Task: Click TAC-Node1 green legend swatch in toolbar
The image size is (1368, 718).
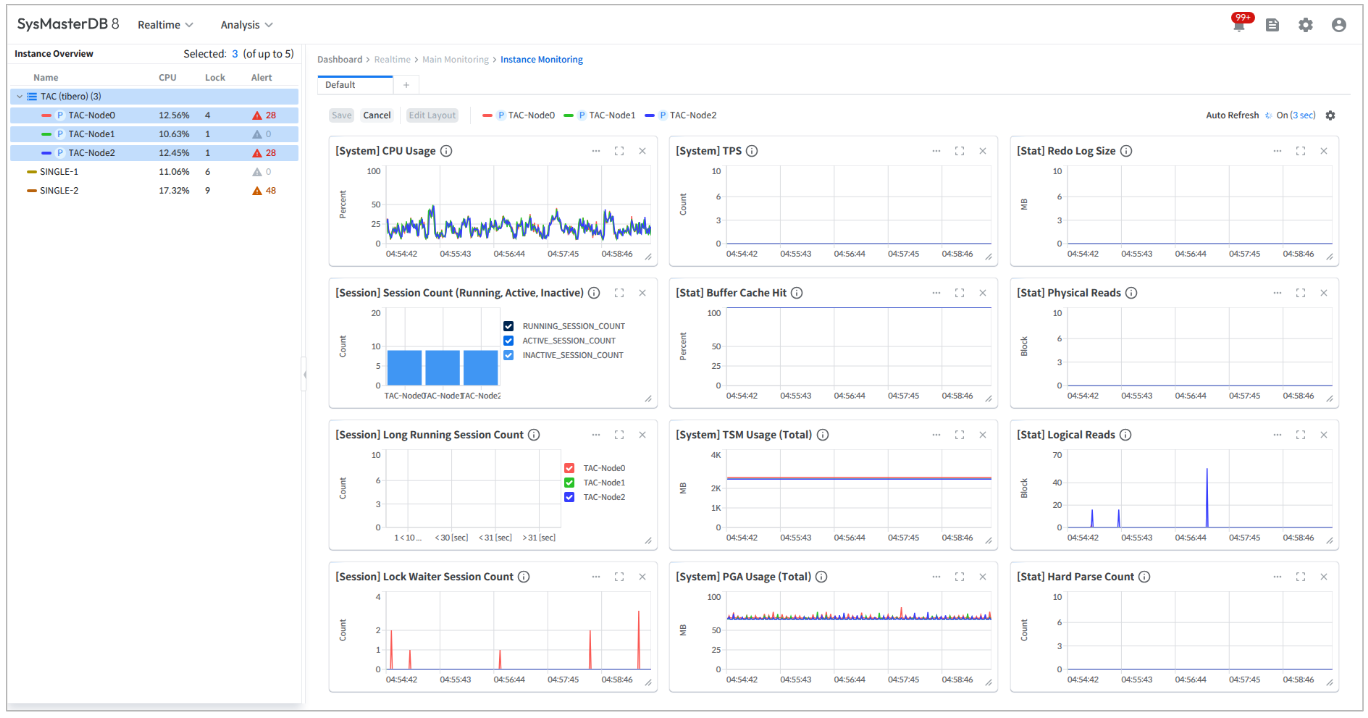Action: (568, 115)
